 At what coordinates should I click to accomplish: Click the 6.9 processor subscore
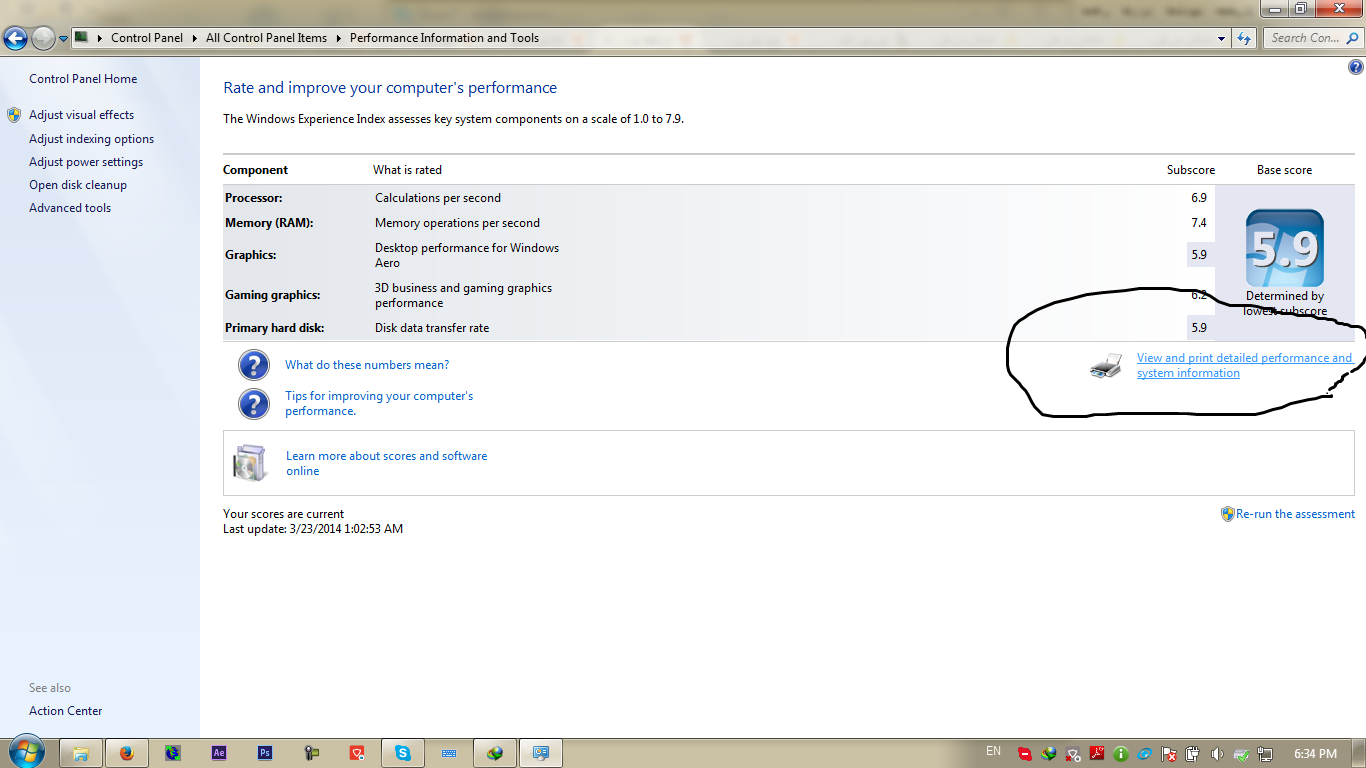[x=1199, y=198]
